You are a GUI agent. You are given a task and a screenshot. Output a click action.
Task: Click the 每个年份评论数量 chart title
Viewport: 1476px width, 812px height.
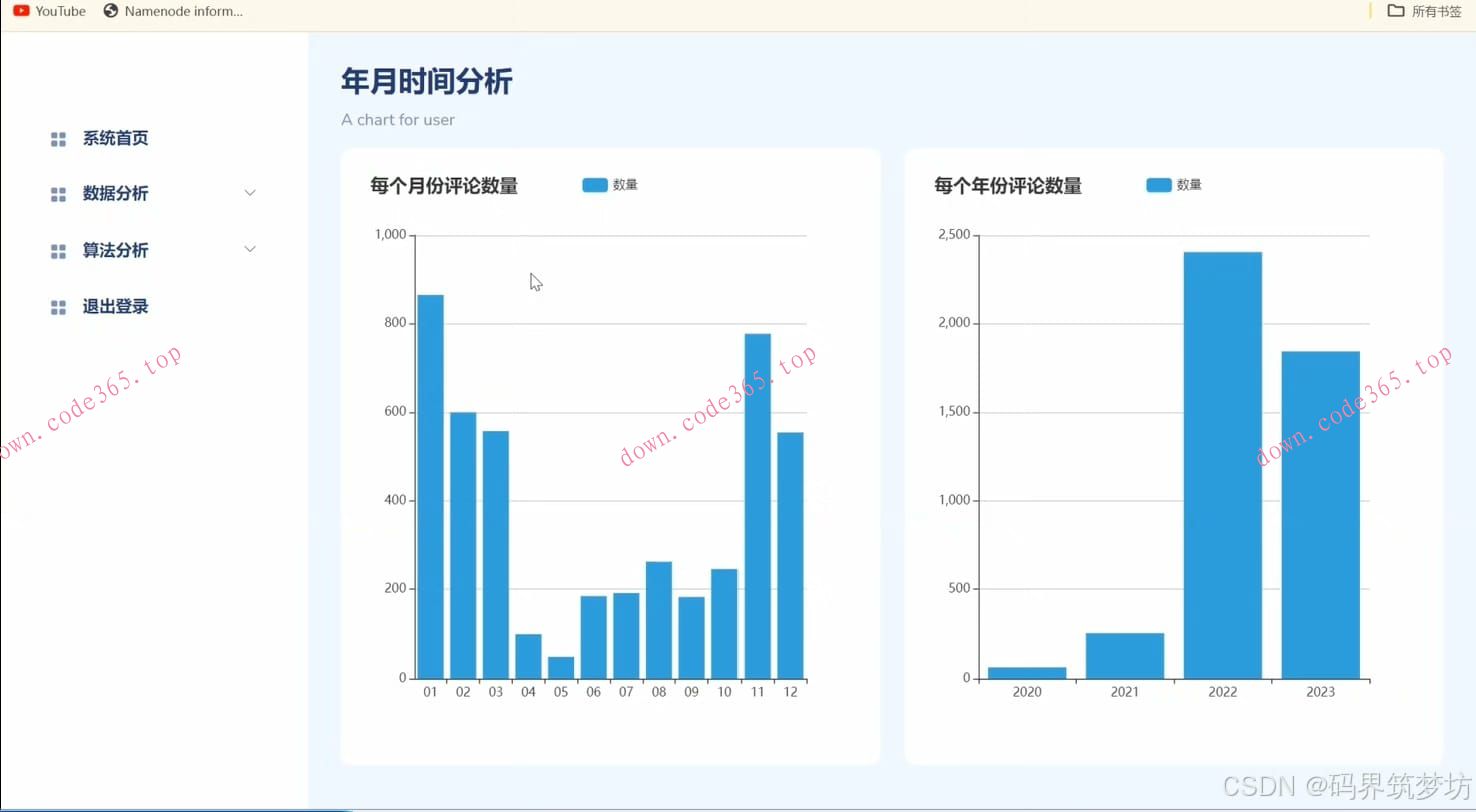pyautogui.click(x=1008, y=186)
